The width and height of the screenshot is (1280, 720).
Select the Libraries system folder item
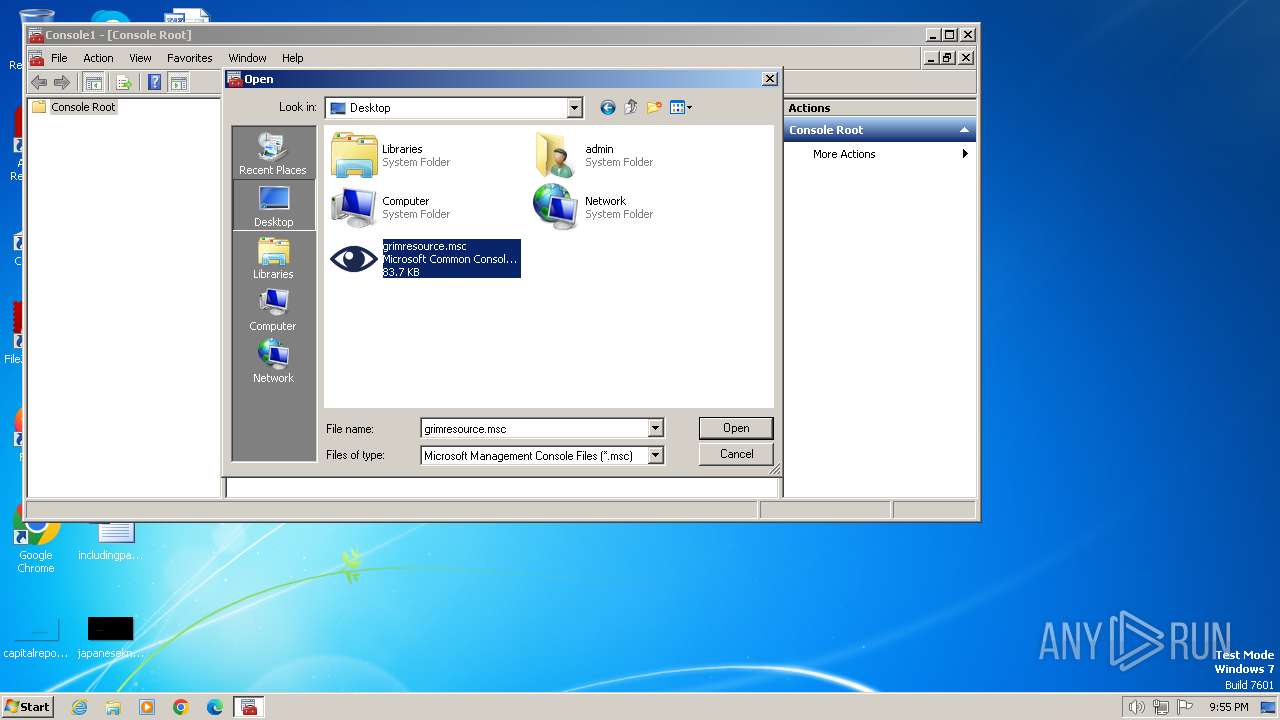click(x=392, y=155)
